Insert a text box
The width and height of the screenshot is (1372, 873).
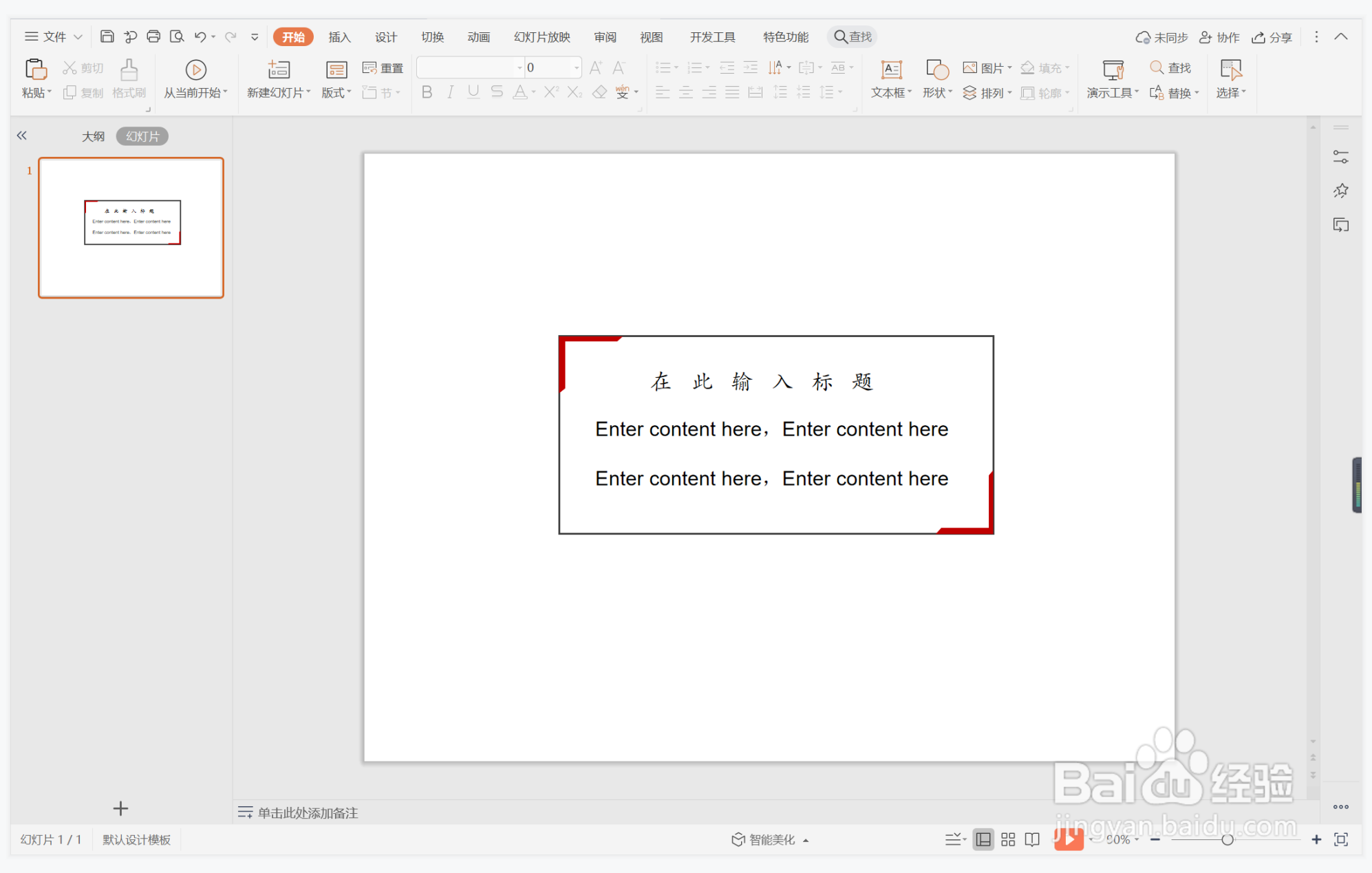tap(891, 70)
